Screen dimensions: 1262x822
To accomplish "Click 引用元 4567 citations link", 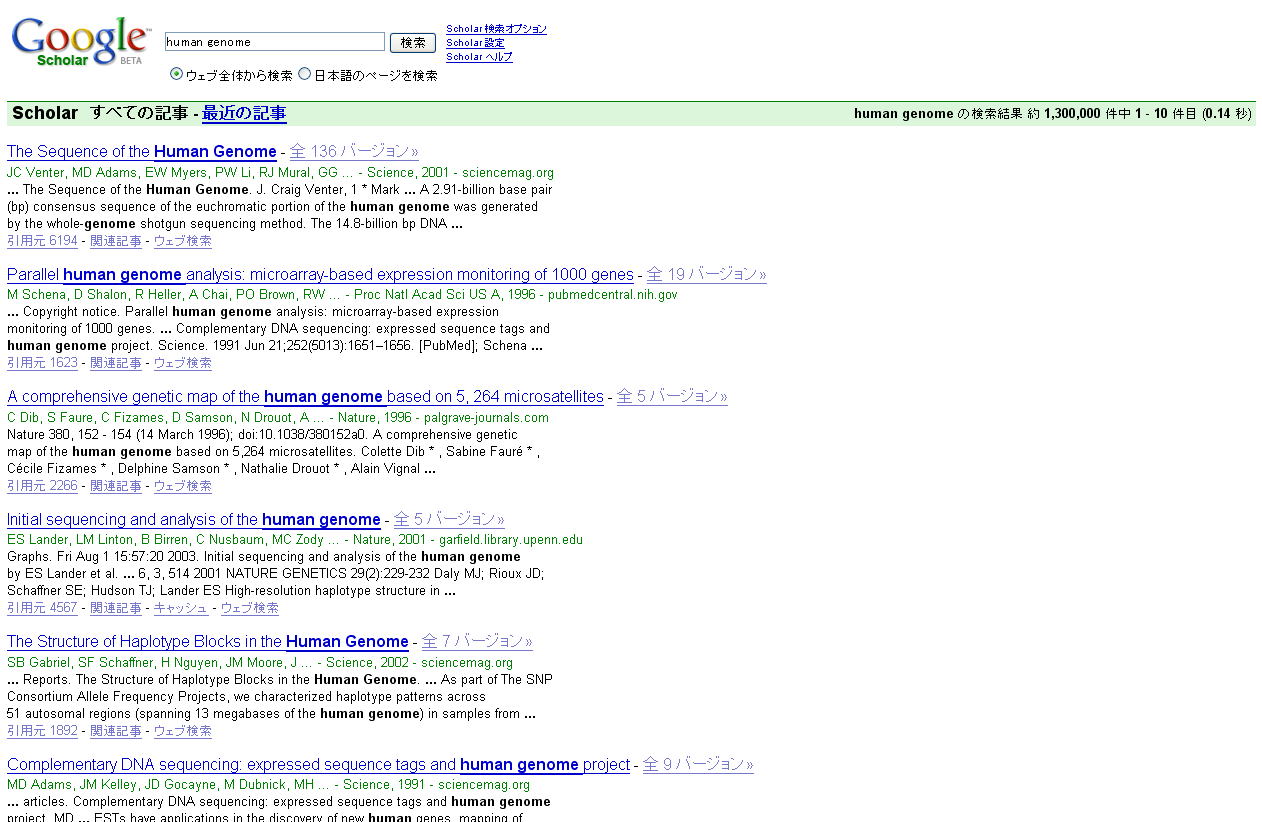I will pyautogui.click(x=42, y=608).
